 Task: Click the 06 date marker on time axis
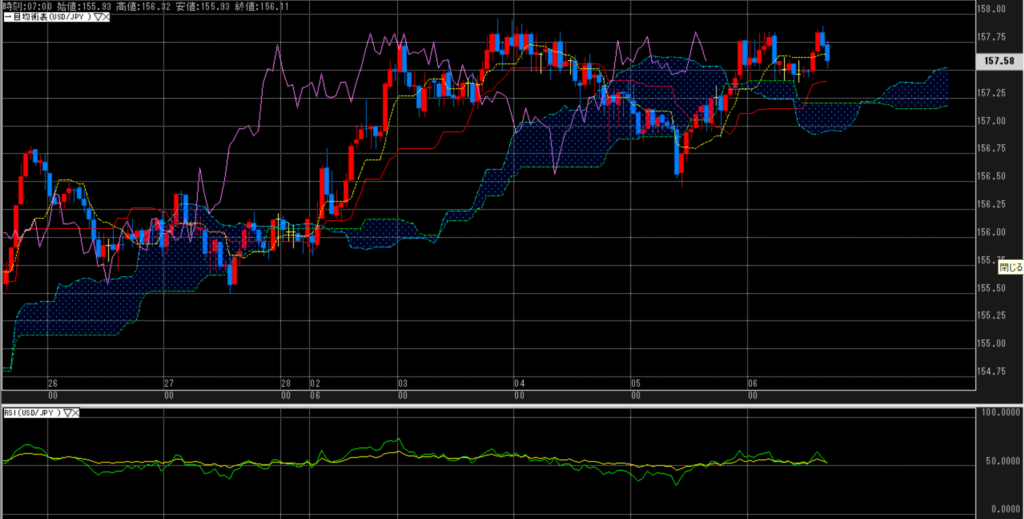752,384
